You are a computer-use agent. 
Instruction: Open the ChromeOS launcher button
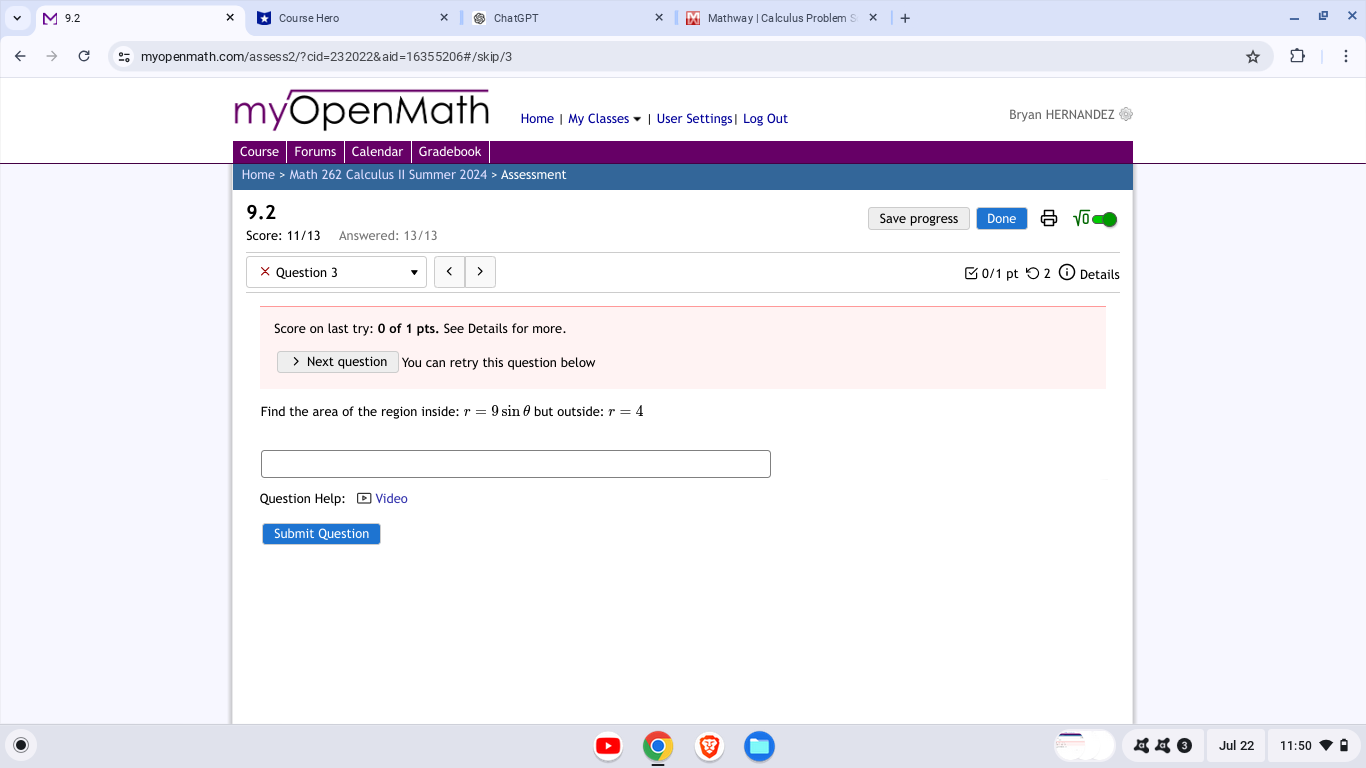(x=21, y=745)
